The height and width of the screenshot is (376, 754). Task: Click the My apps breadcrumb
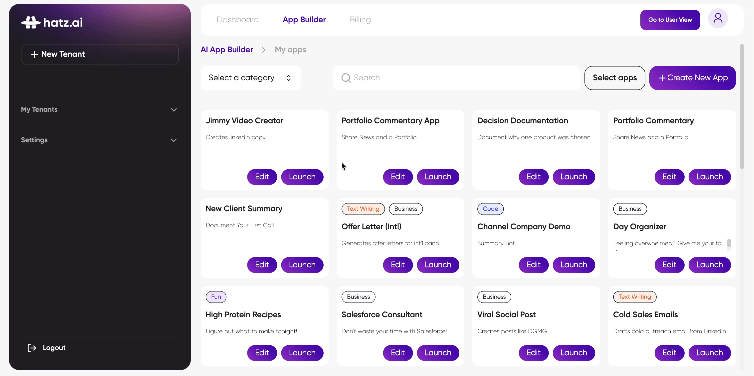tap(290, 50)
